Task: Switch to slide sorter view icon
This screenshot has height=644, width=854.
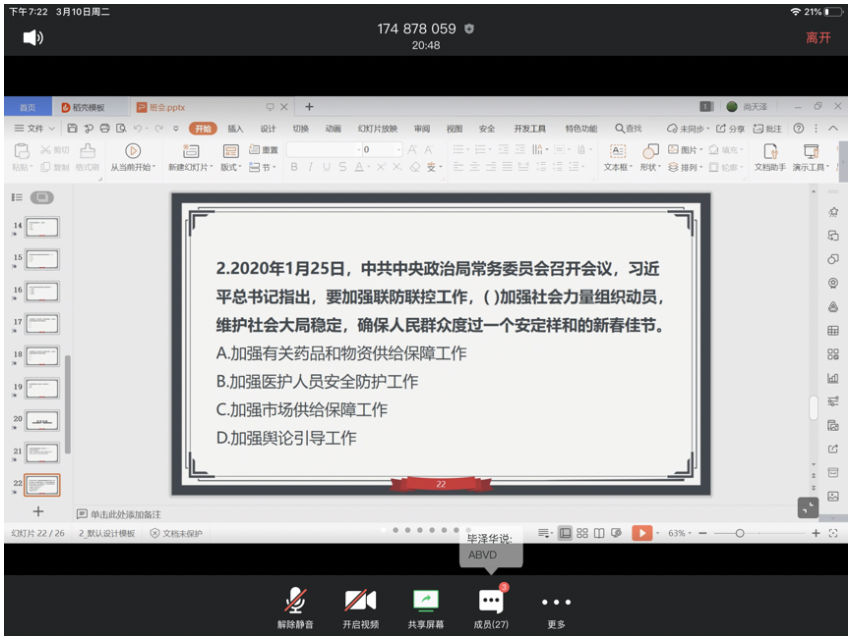Action: [x=582, y=533]
